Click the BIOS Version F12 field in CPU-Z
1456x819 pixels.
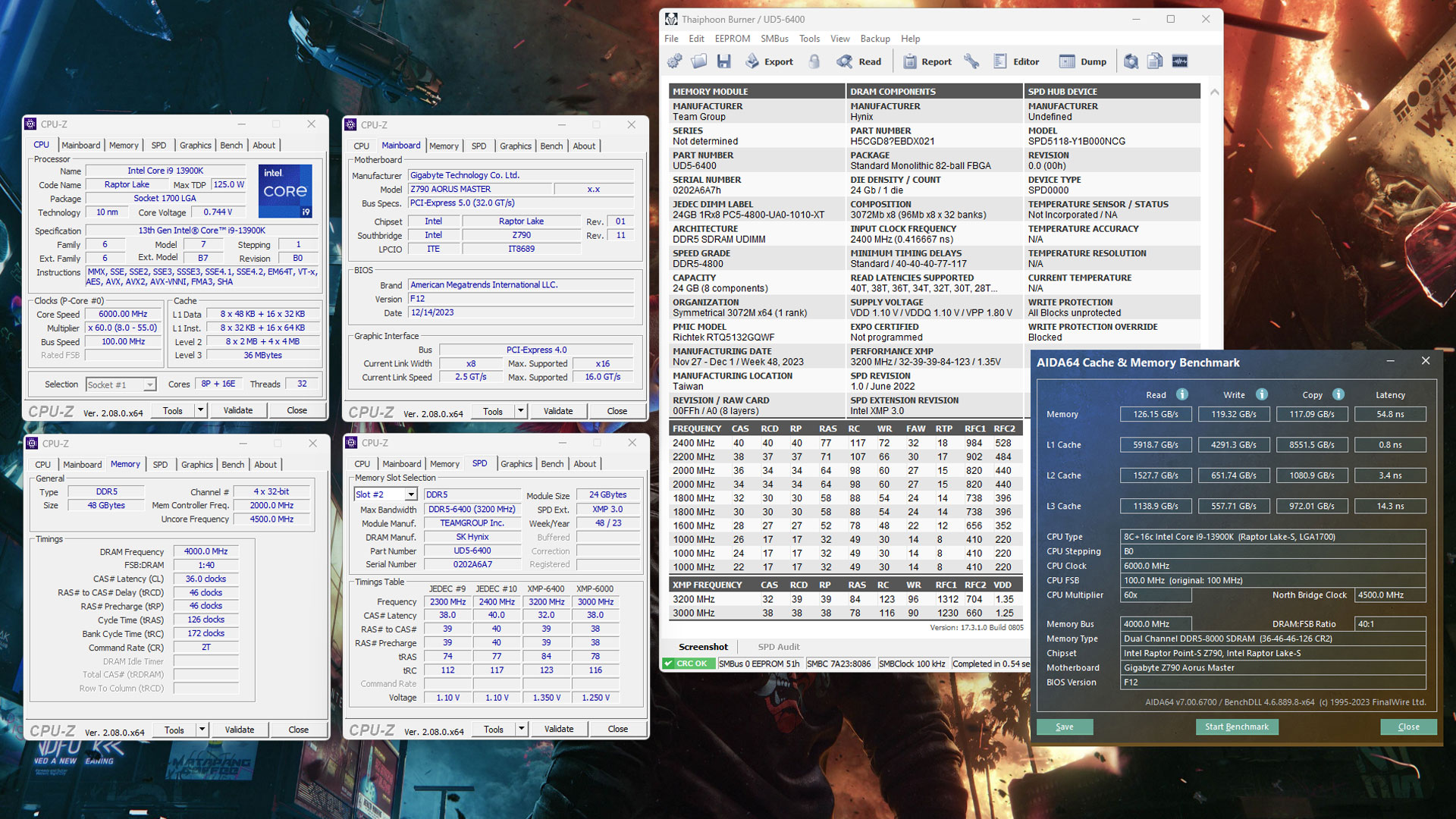pos(521,299)
